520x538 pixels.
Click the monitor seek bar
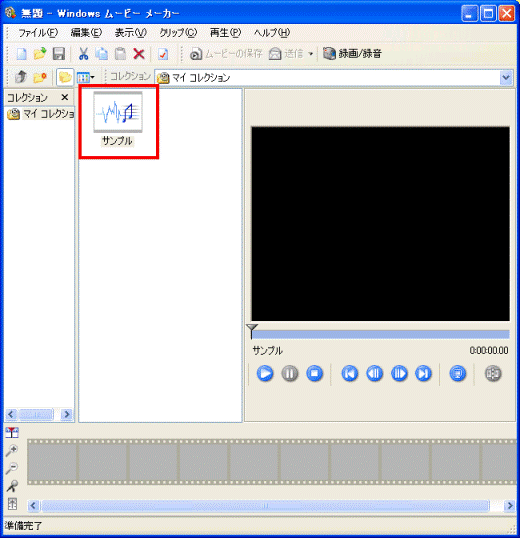pos(380,335)
